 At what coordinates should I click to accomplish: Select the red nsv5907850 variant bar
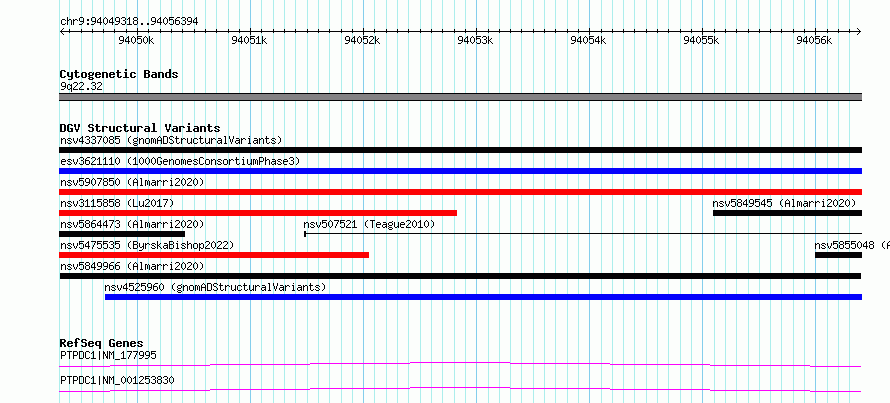tap(461, 192)
